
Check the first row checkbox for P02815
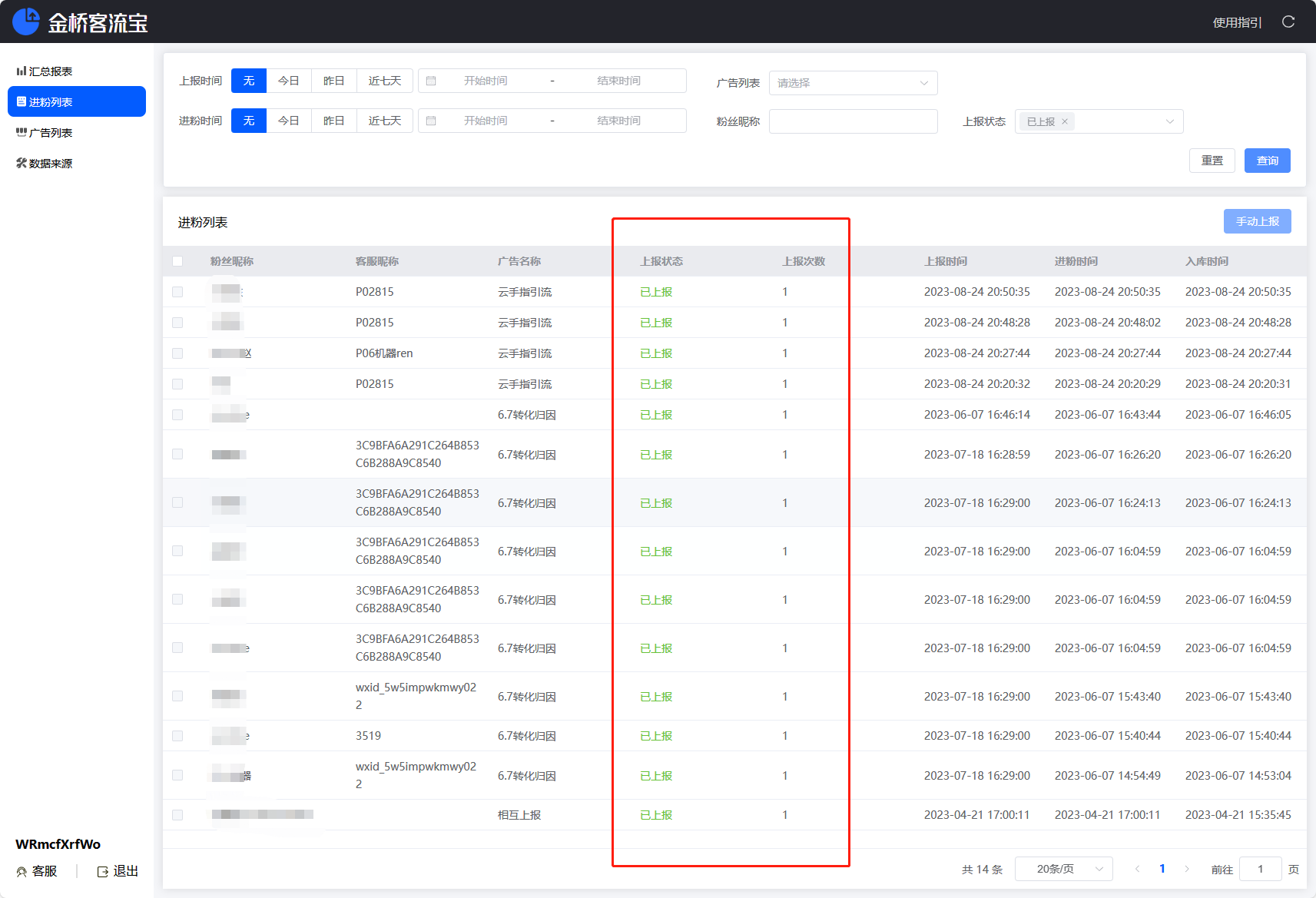tap(177, 292)
